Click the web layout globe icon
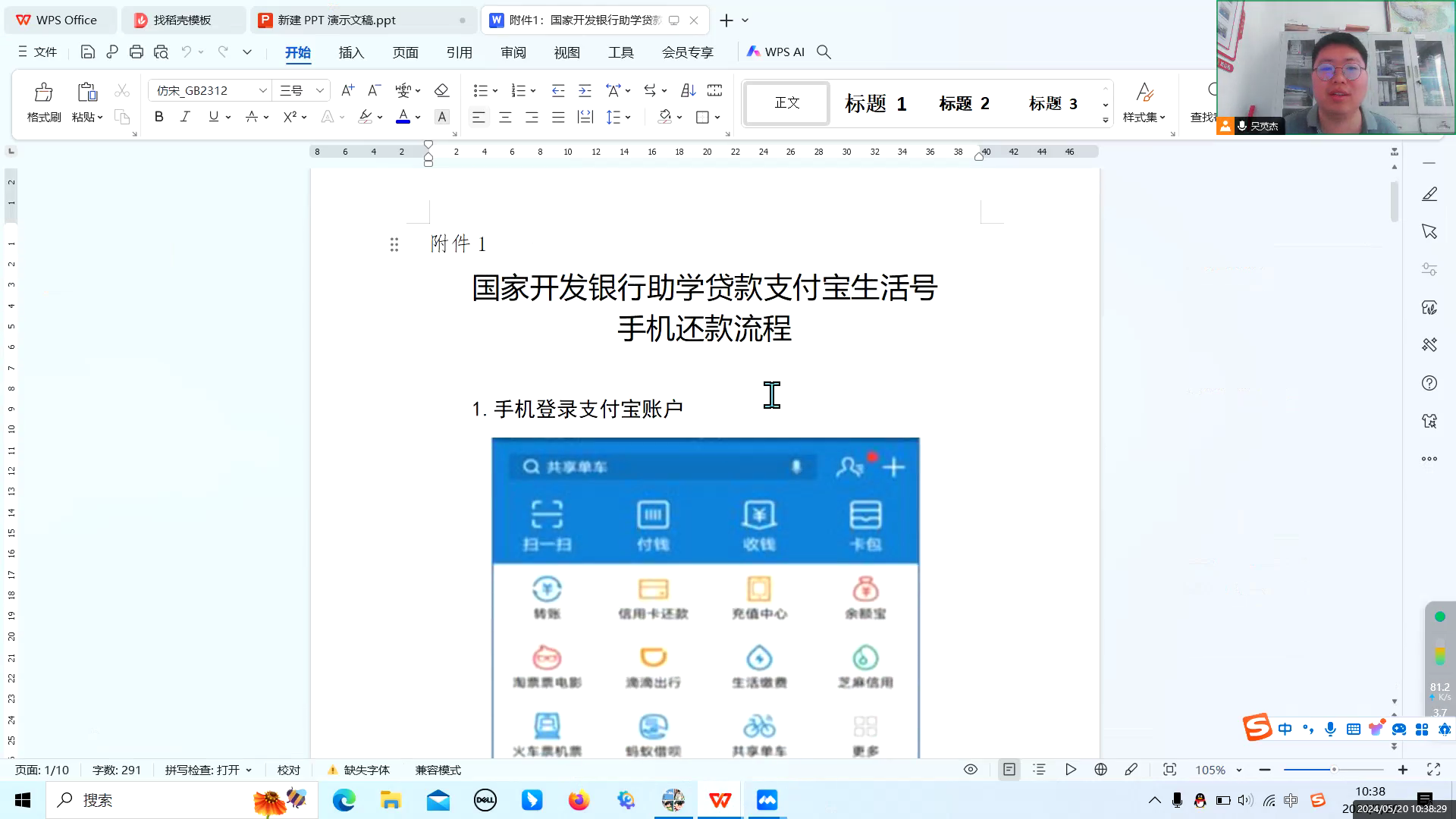 tap(1100, 770)
